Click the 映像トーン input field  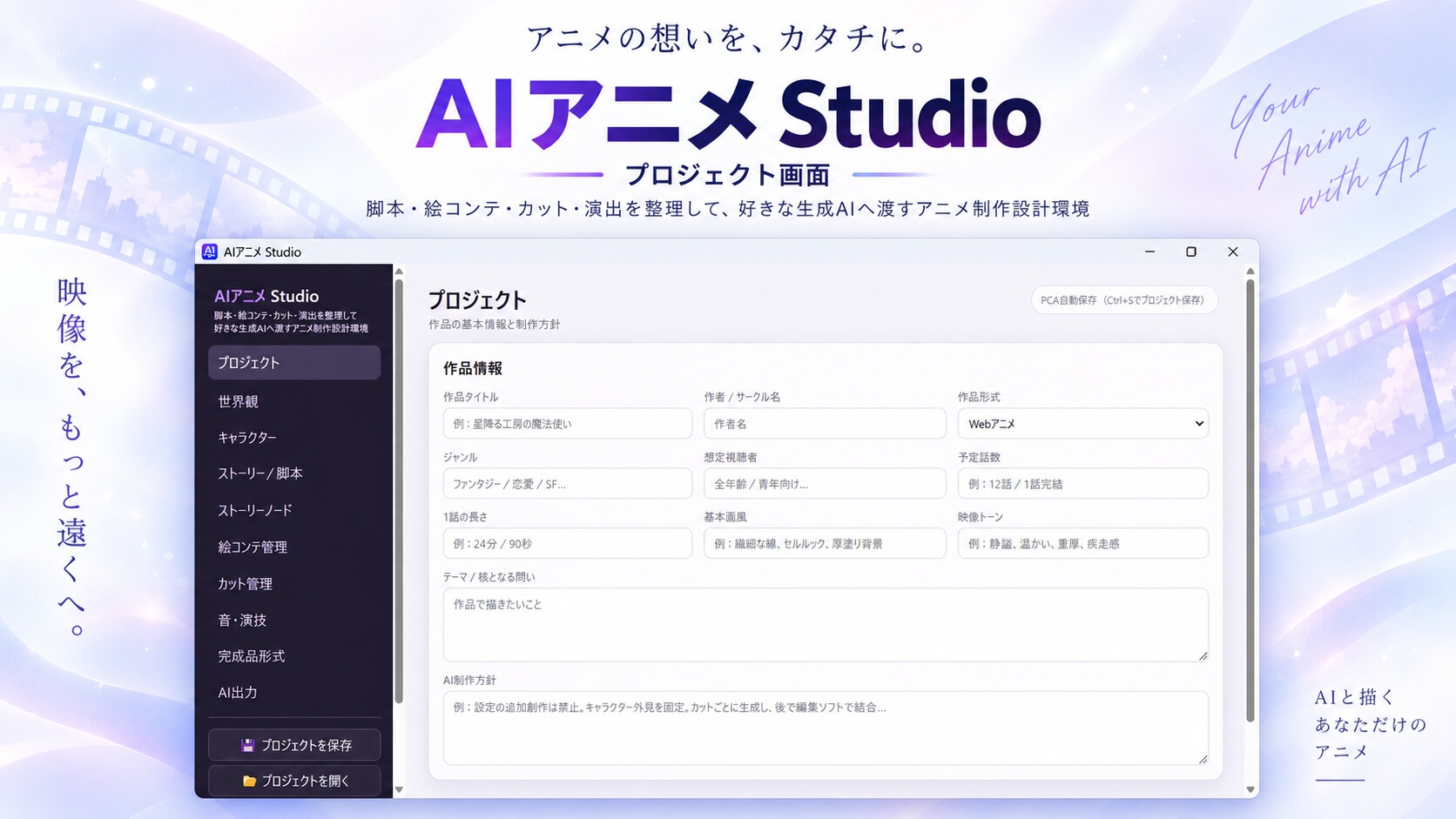pos(1082,544)
